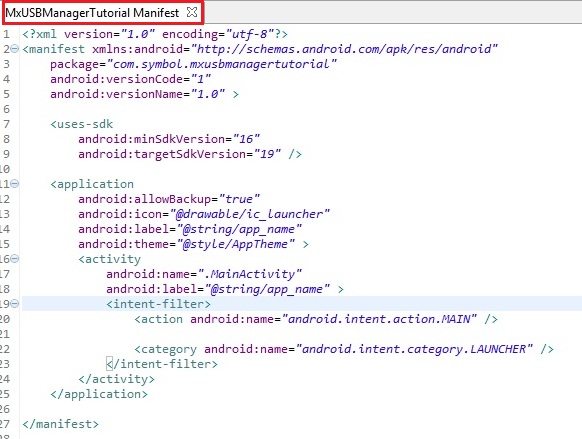Collapse the application element fold marker
This screenshot has height=439, width=582.
click(14, 184)
